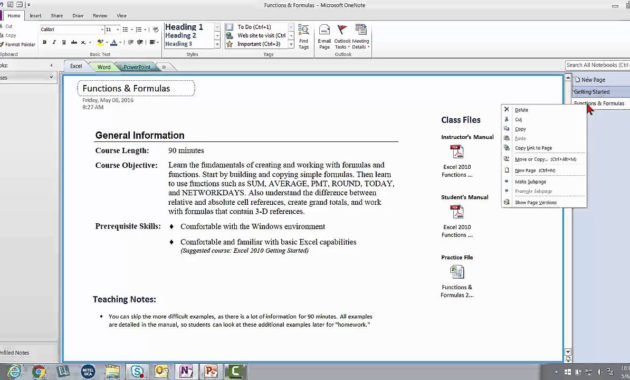Click the OneNote taskbar icon

pyautogui.click(x=186, y=372)
